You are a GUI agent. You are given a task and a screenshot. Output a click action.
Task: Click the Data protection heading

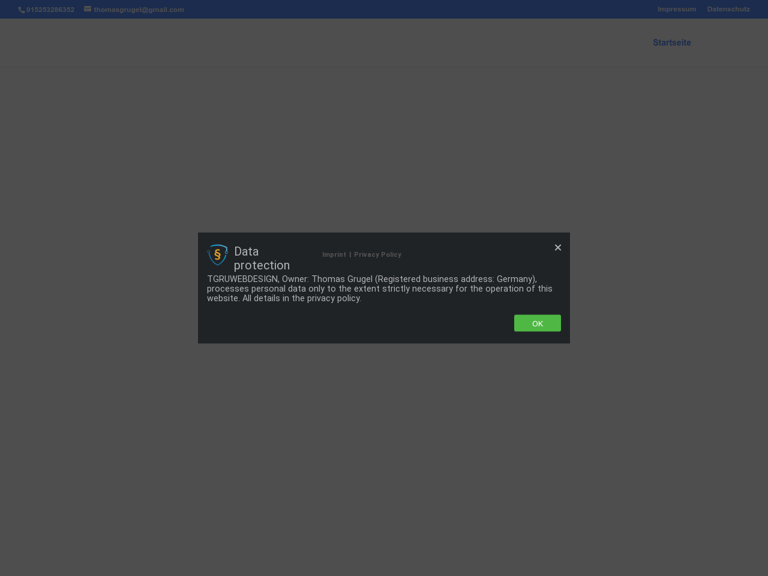pos(262,258)
